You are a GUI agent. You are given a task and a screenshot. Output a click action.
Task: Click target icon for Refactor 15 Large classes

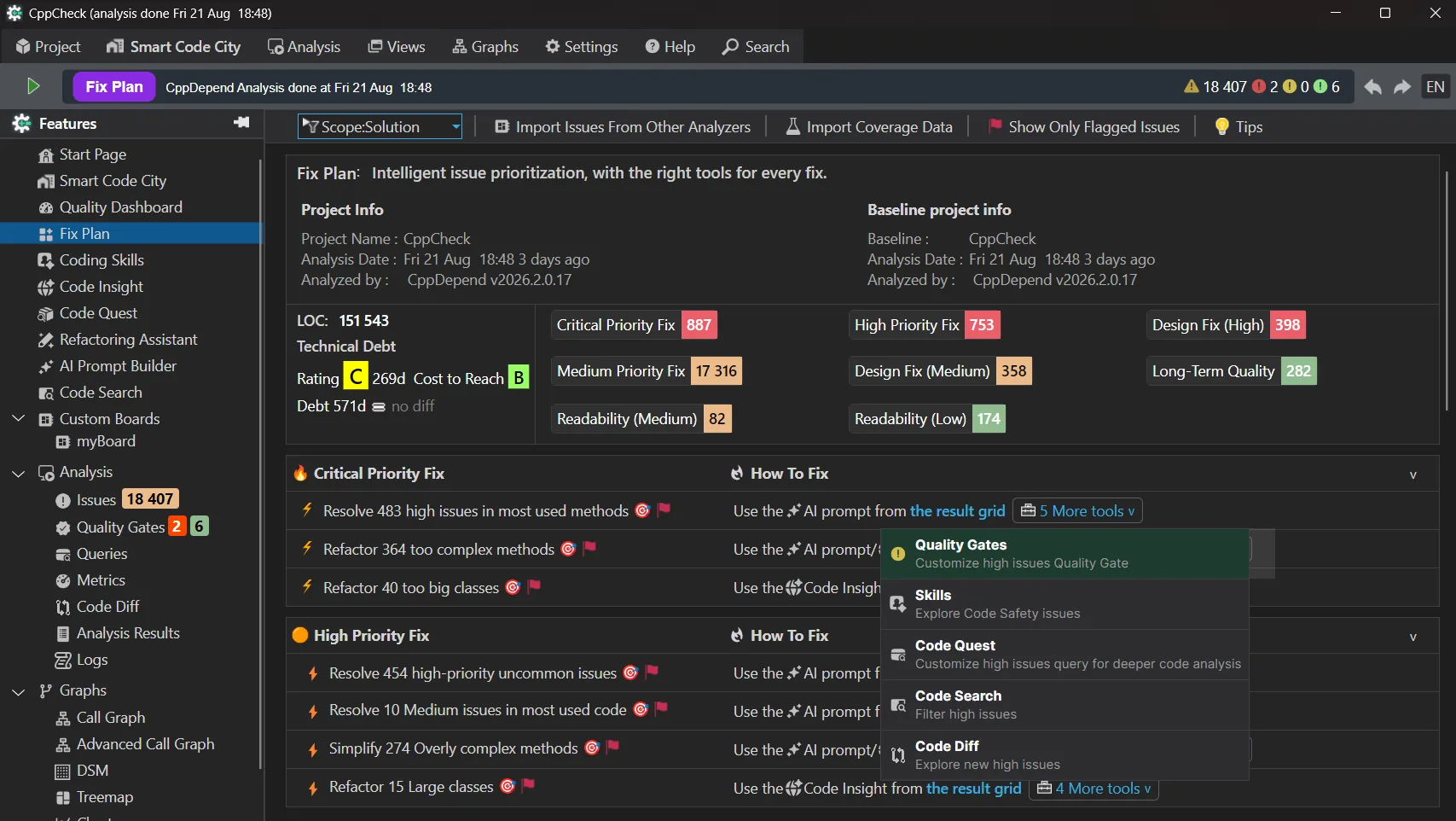tap(508, 786)
